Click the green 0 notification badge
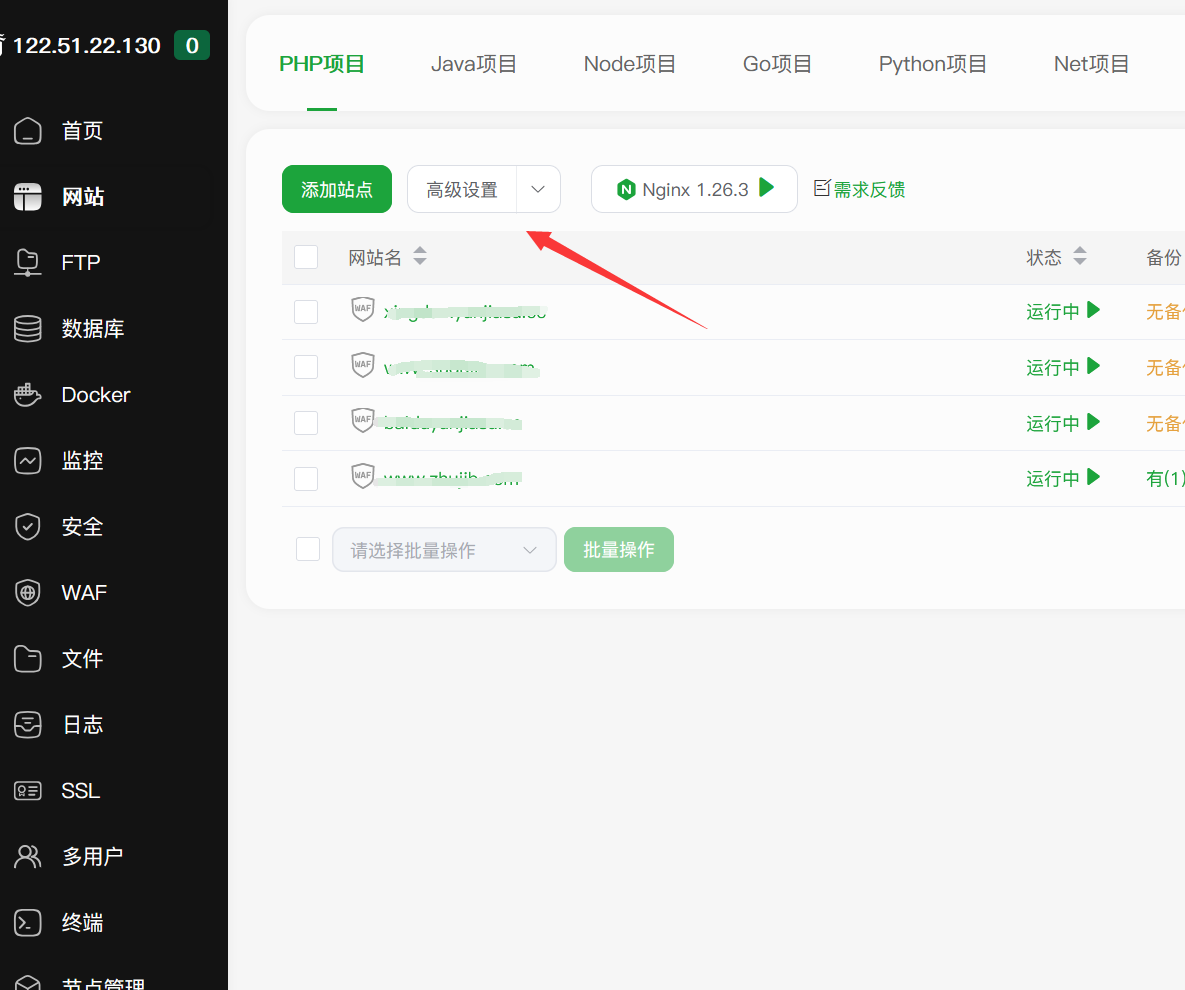Viewport: 1185px width, 990px height. [192, 45]
